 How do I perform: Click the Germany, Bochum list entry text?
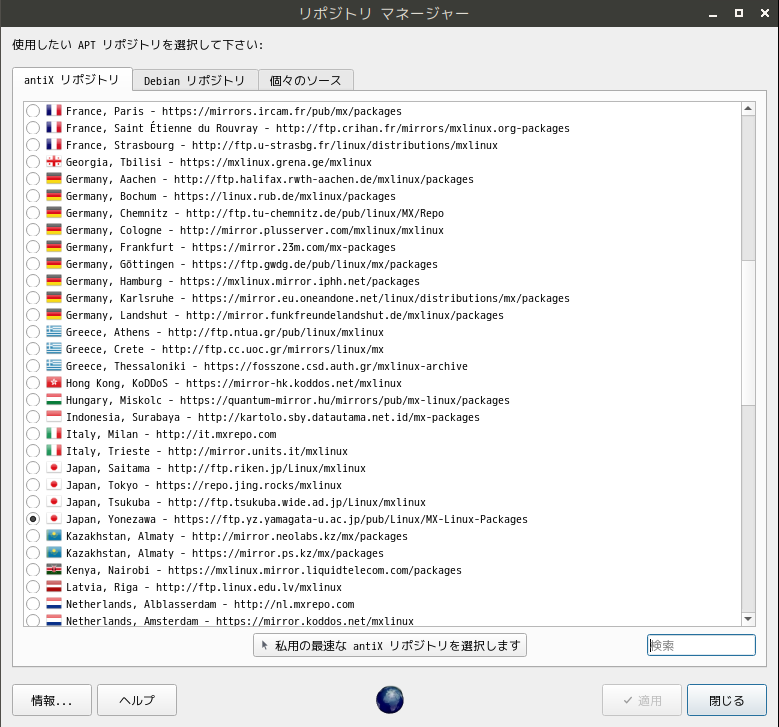coord(231,196)
